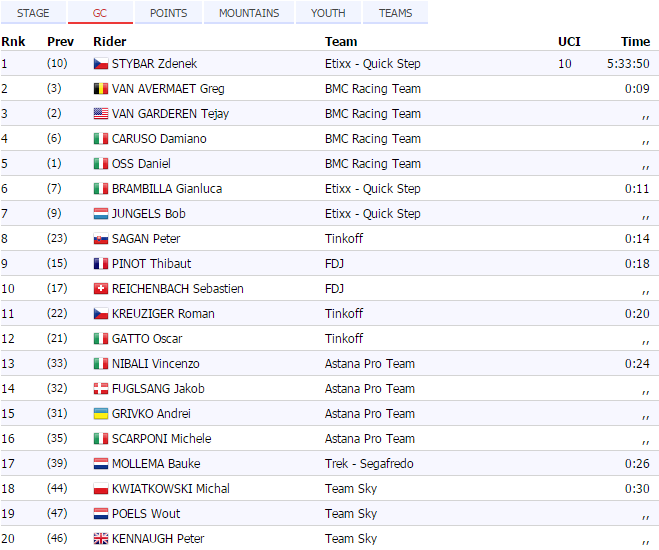
Task: Select the MOUNTAINS tab
Action: [x=249, y=13]
